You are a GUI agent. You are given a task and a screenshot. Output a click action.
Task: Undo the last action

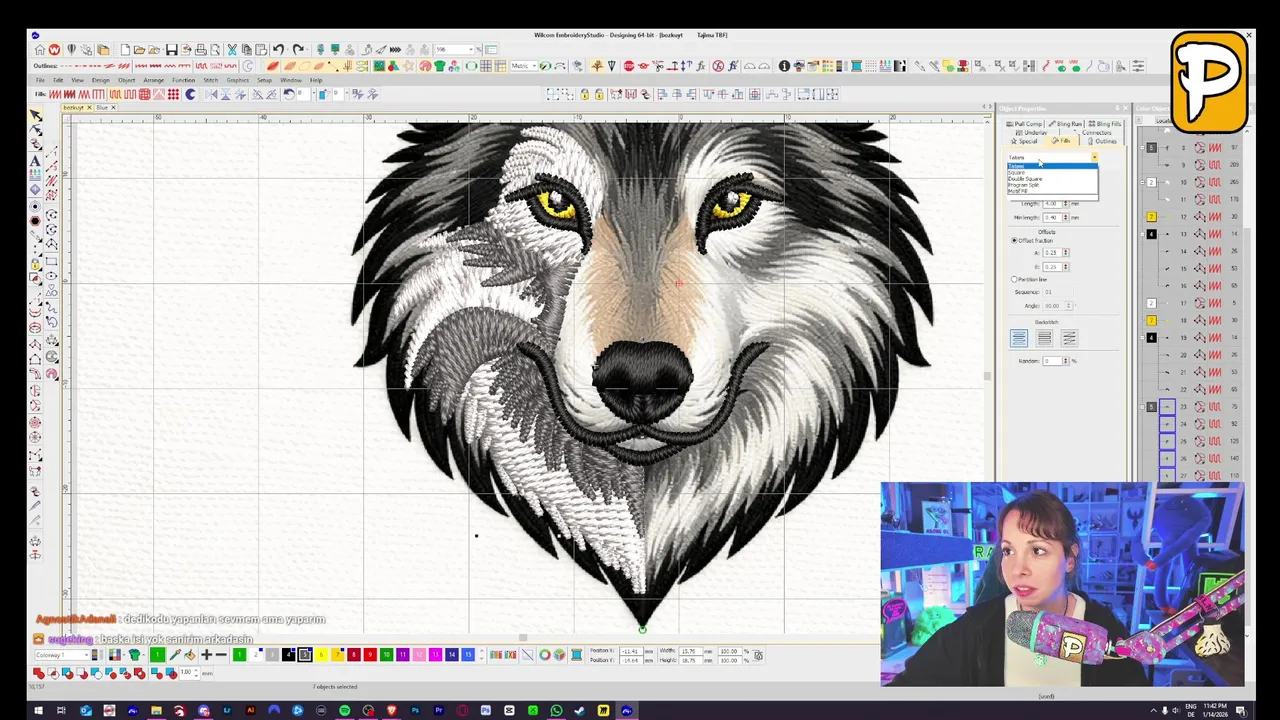click(x=278, y=50)
